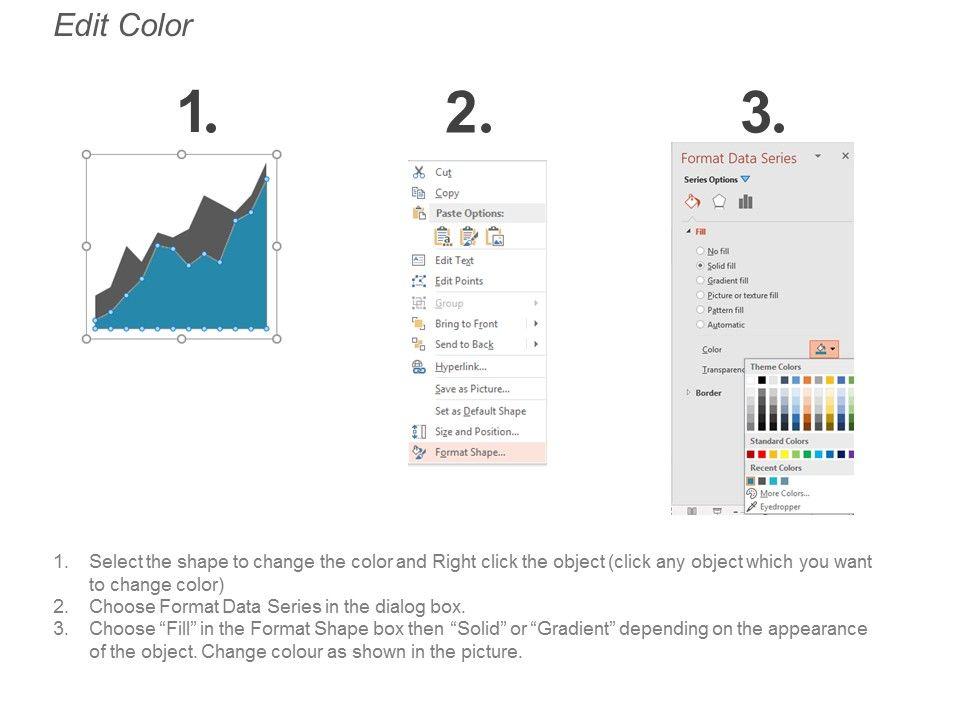Click the Hyperlink icon in context menu
Image resolution: width=960 pixels, height=720 pixels.
click(419, 367)
